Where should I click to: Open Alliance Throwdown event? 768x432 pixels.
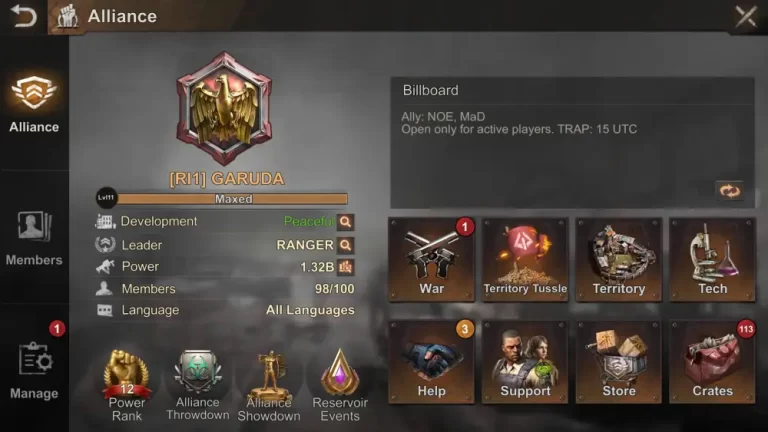point(197,385)
